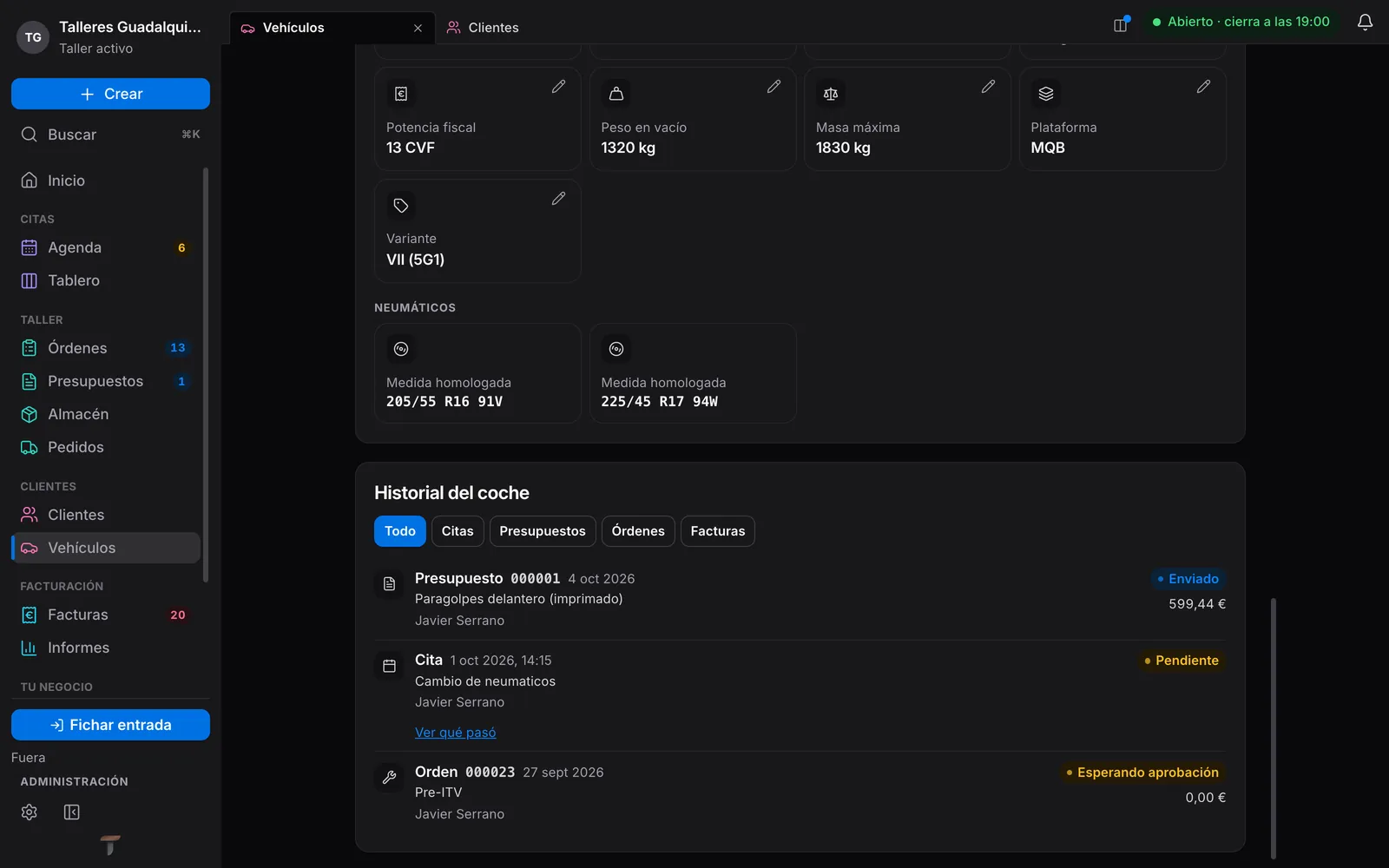The height and width of the screenshot is (868, 1389).
Task: Open settings gear in sidebar
Action: tap(30, 812)
